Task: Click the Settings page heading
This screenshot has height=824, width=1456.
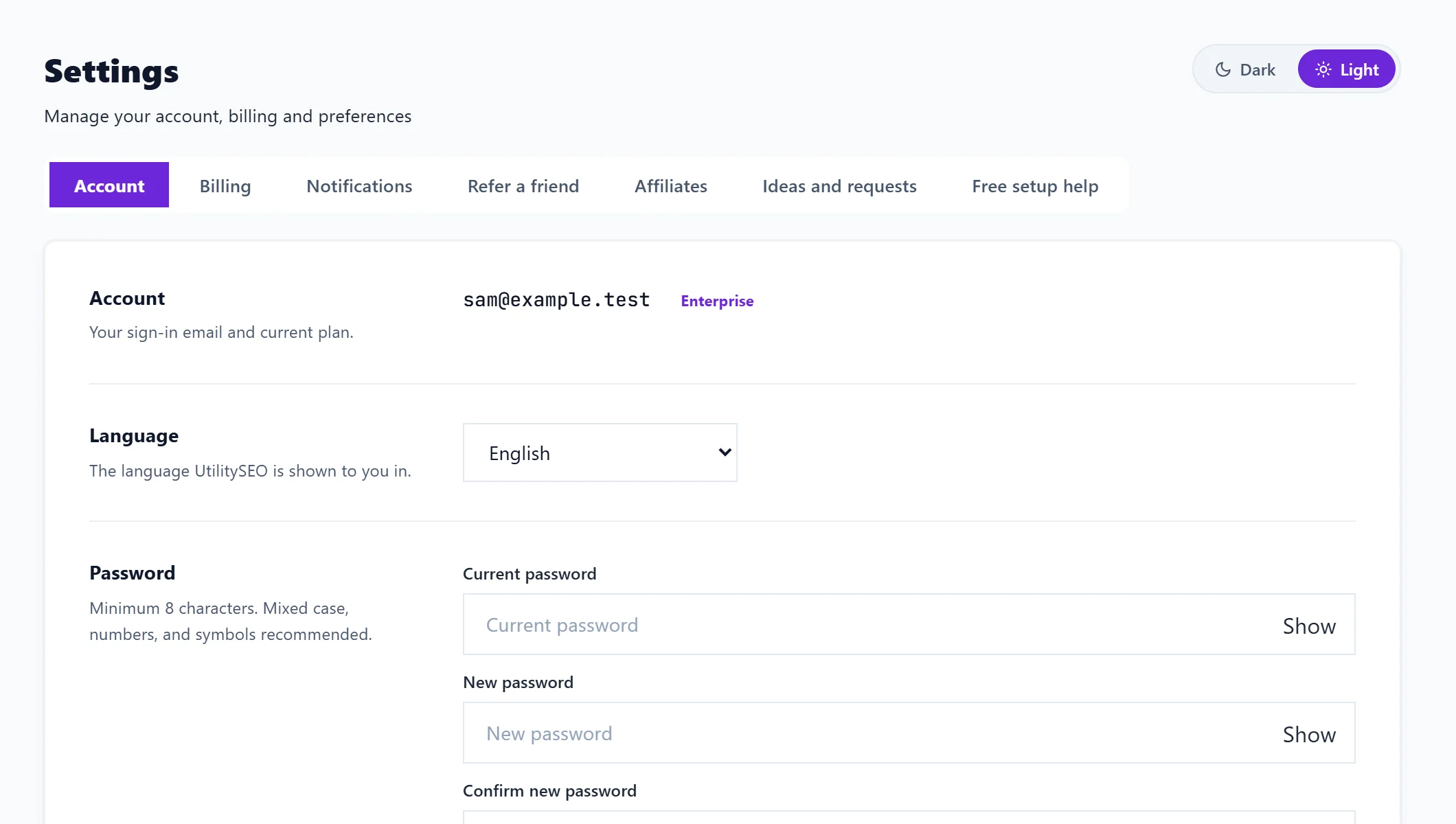Action: coord(111,71)
